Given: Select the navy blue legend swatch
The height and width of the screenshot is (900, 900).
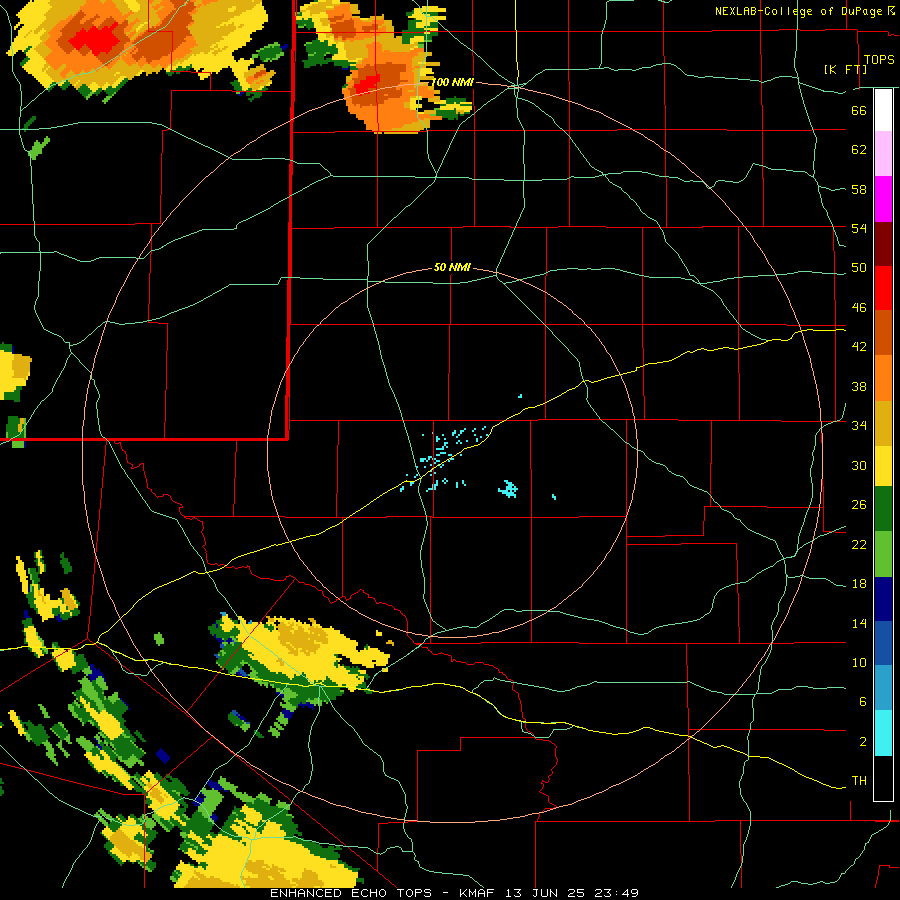Looking at the screenshot, I should [883, 599].
